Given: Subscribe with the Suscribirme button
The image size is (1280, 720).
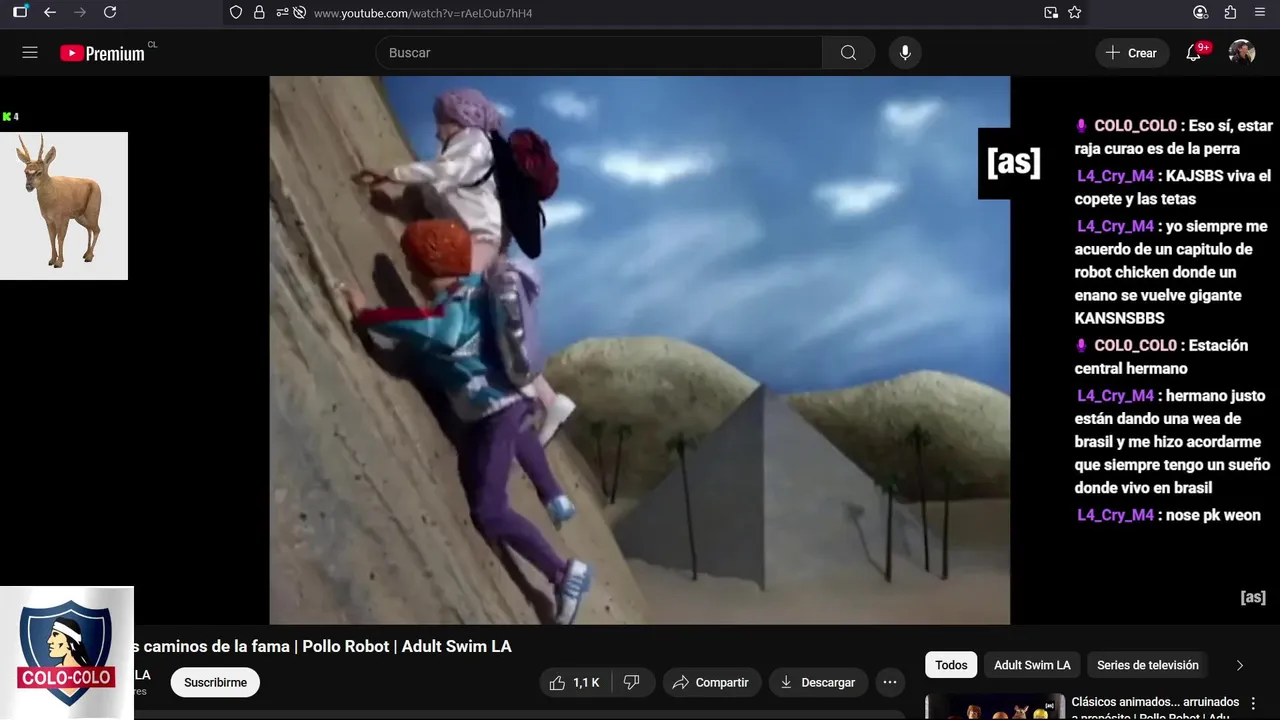Looking at the screenshot, I should [215, 682].
